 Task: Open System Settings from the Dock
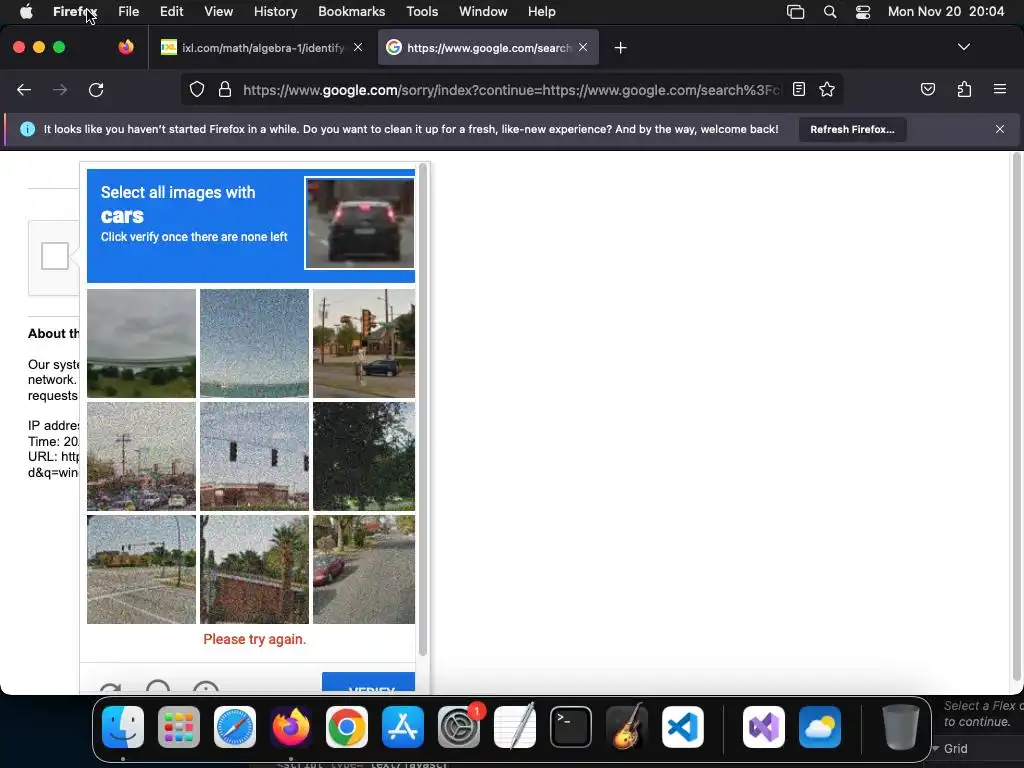[459, 727]
